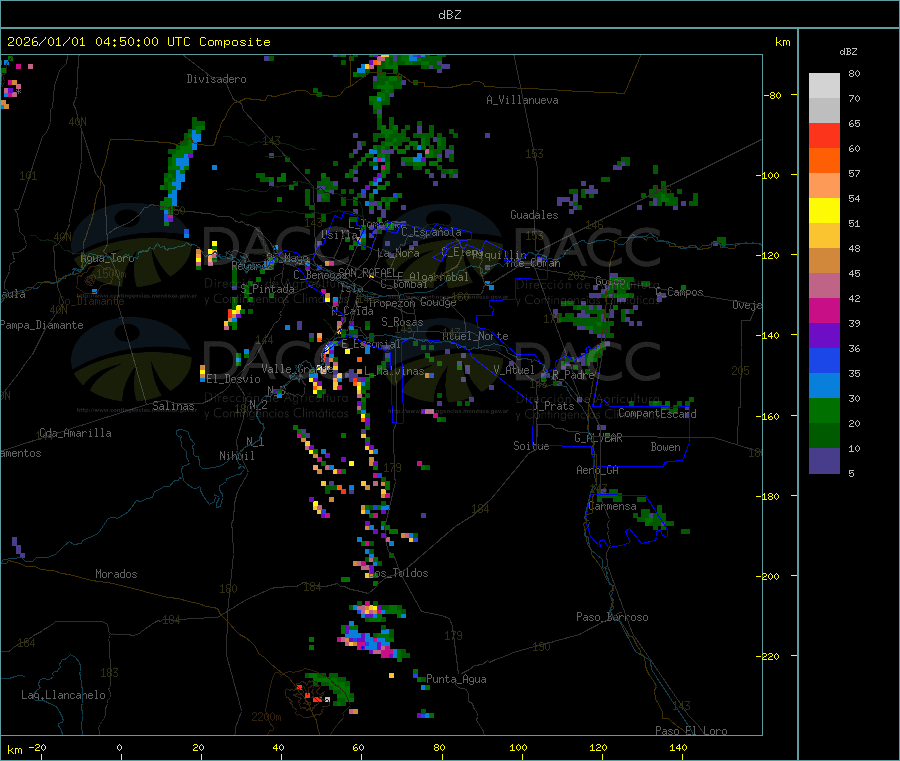The height and width of the screenshot is (761, 900).
Task: Click the '140' tick on horizontal axis
Action: coord(678,747)
